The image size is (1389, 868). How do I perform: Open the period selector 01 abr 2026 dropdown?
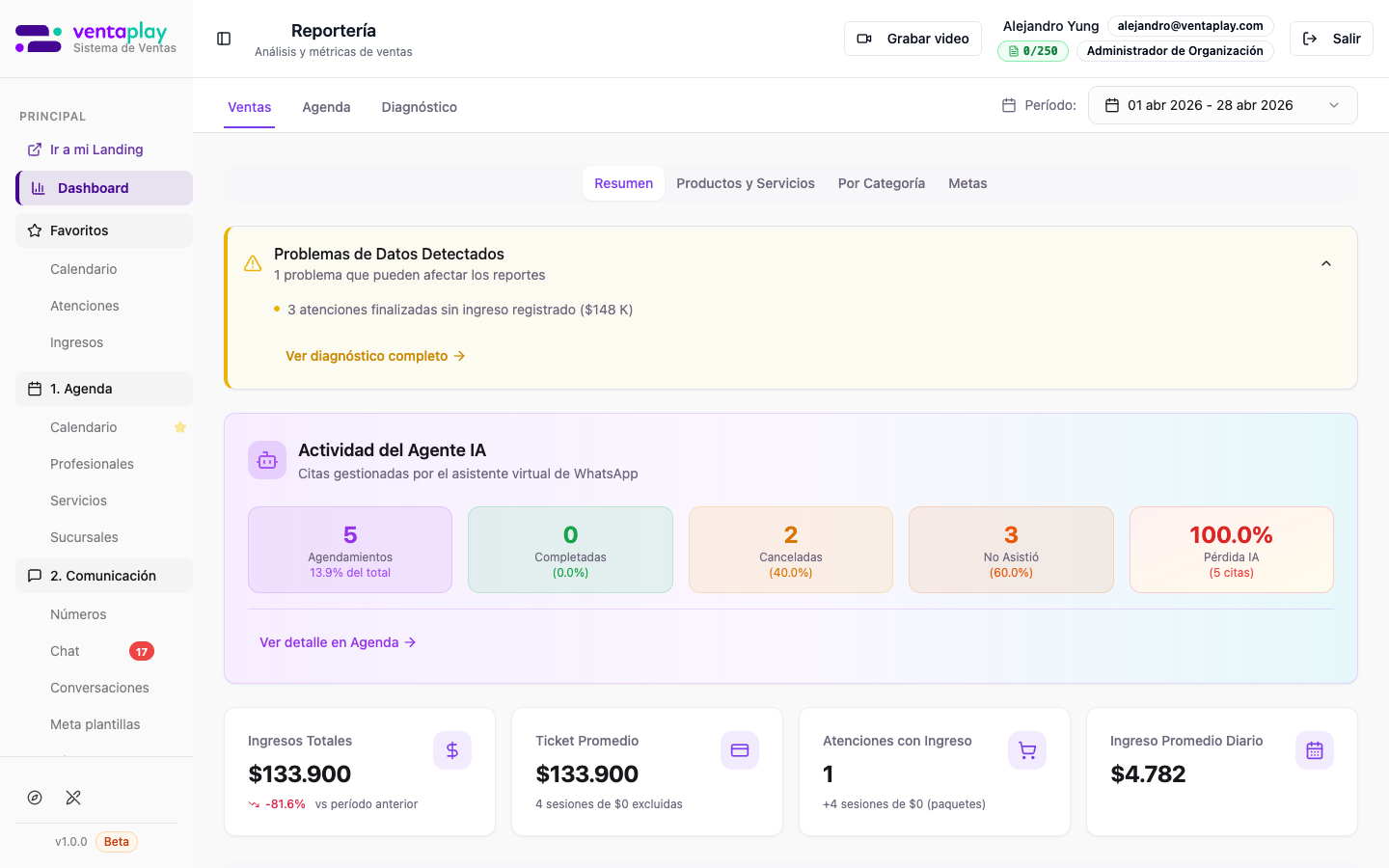(x=1222, y=105)
